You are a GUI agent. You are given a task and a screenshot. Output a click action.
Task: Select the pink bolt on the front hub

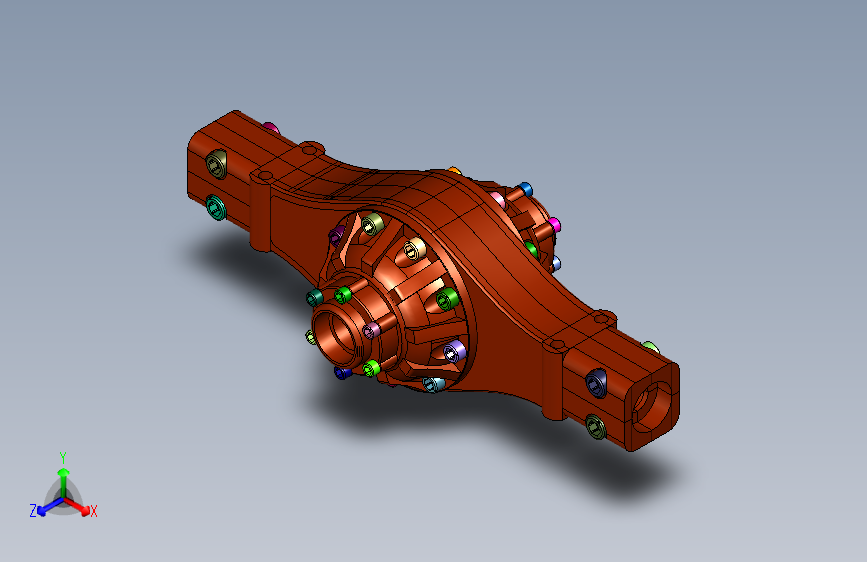pyautogui.click(x=371, y=330)
